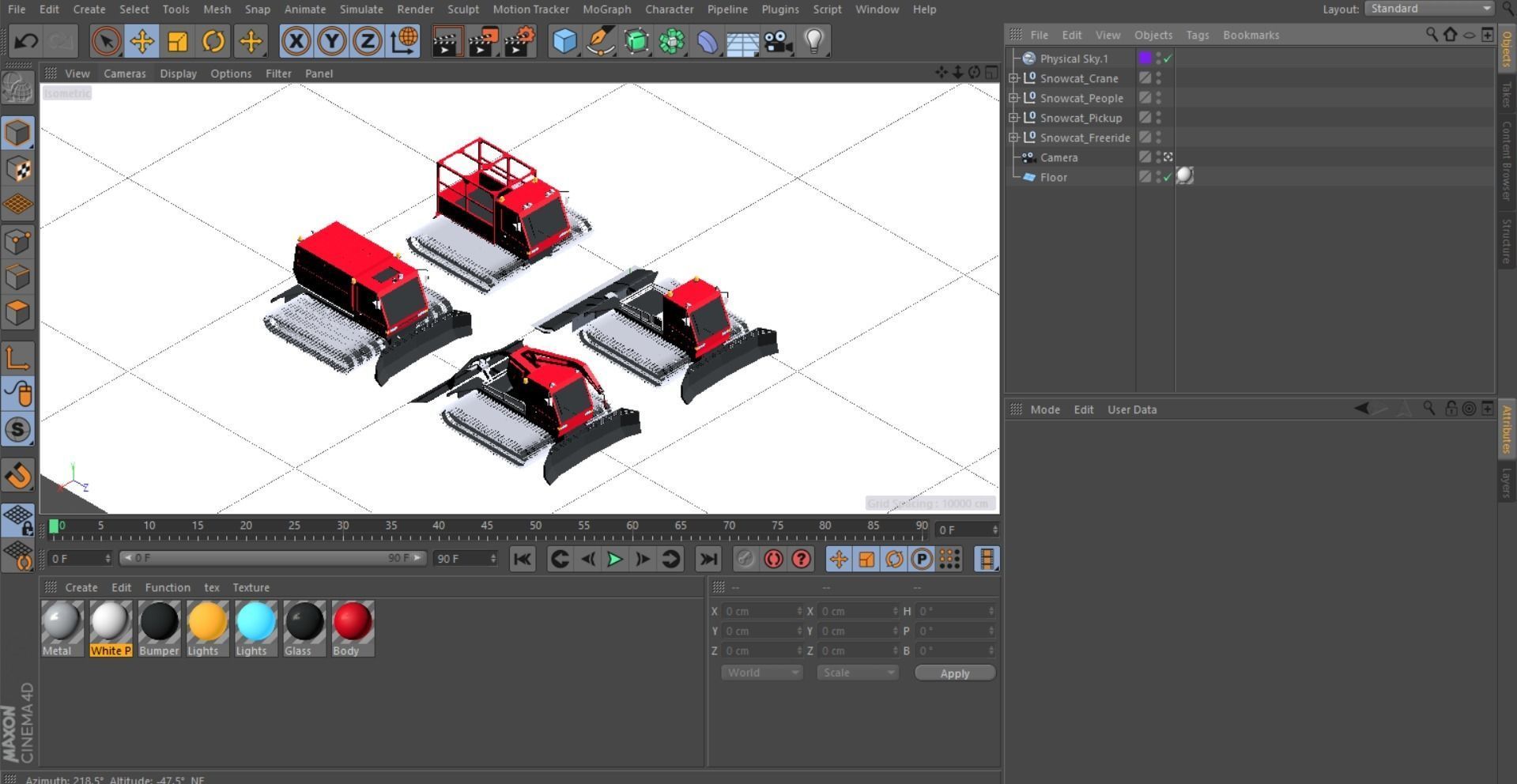
Task: Click the Floor environment icon
Action: pyautogui.click(x=742, y=41)
